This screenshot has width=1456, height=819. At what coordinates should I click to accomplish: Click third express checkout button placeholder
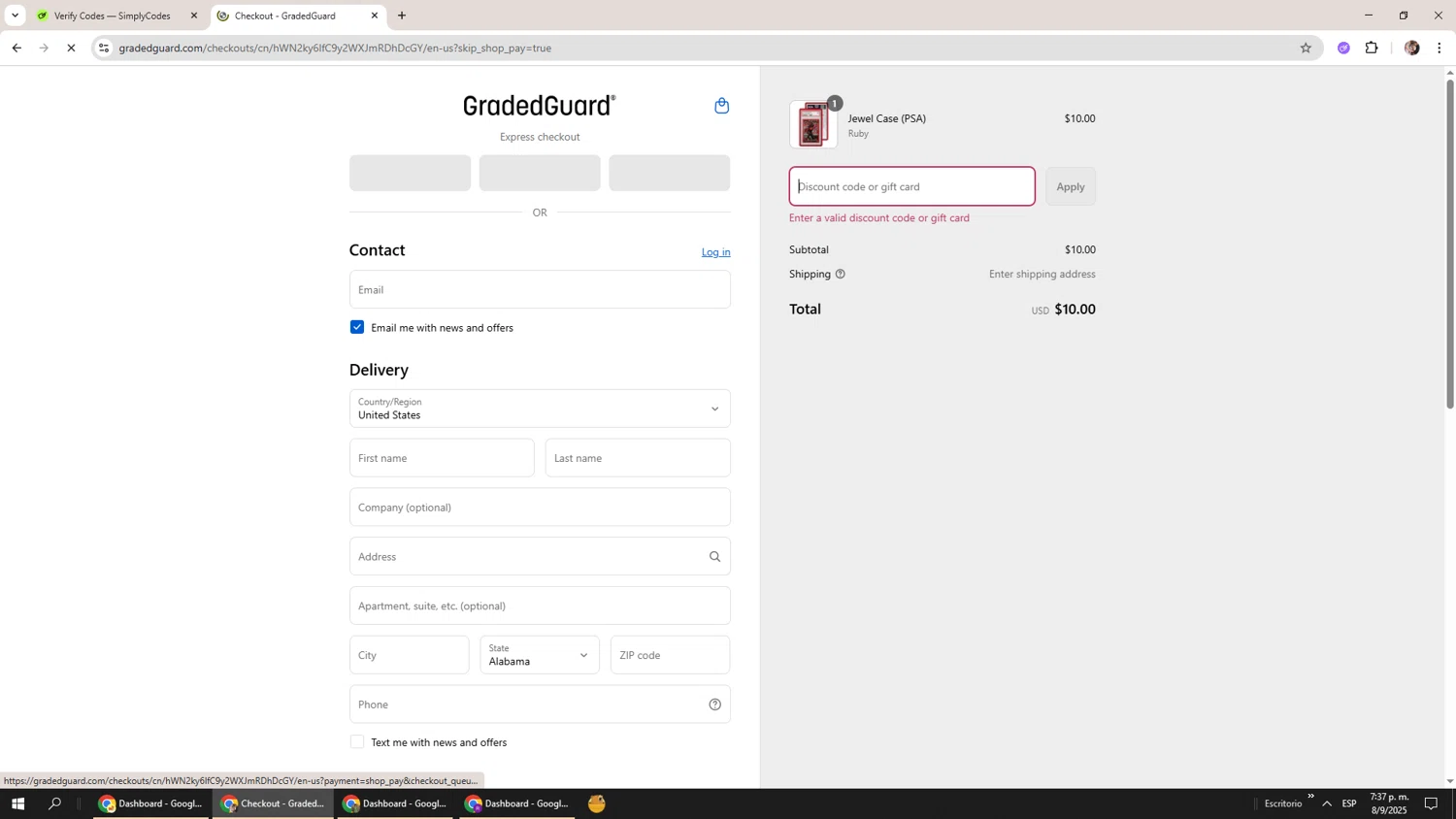pos(669,173)
